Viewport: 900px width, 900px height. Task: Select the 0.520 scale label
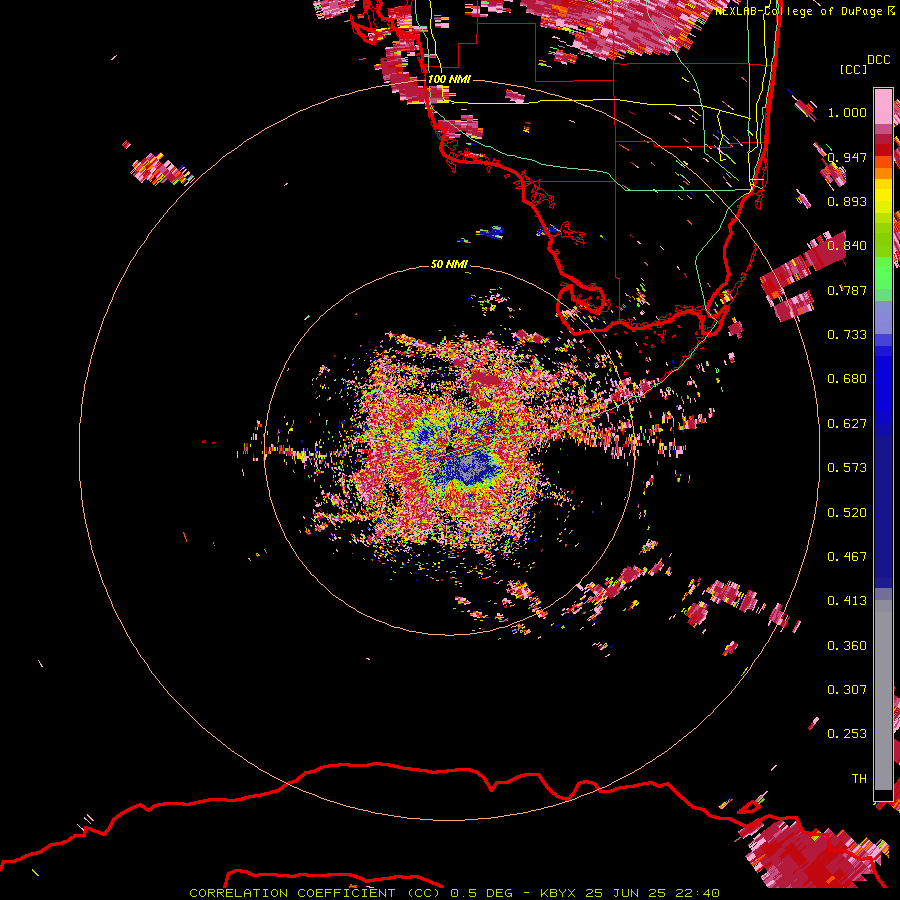(847, 512)
